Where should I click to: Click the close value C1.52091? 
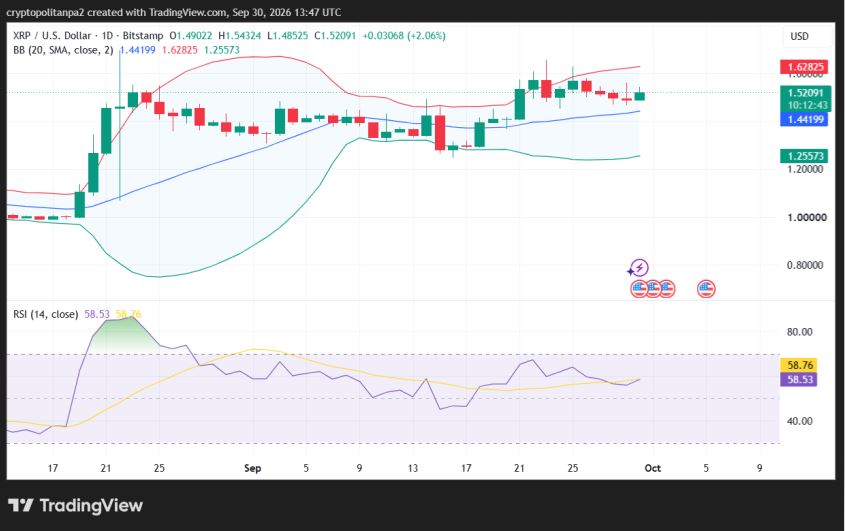[x=335, y=36]
